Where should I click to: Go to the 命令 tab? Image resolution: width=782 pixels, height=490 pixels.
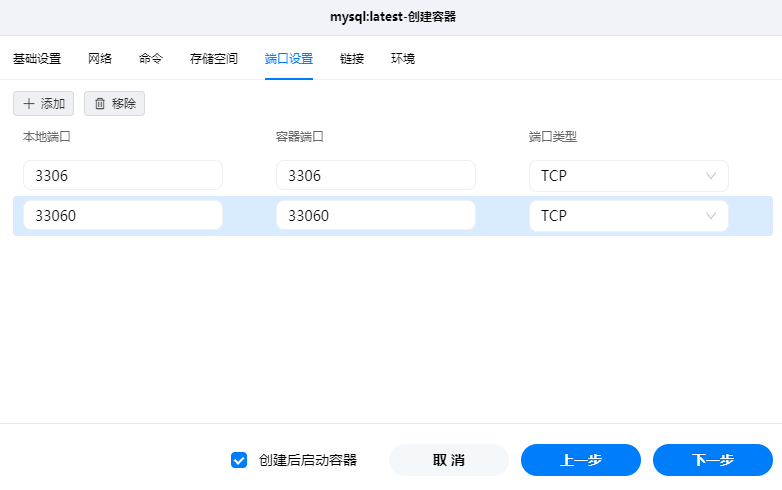(151, 59)
